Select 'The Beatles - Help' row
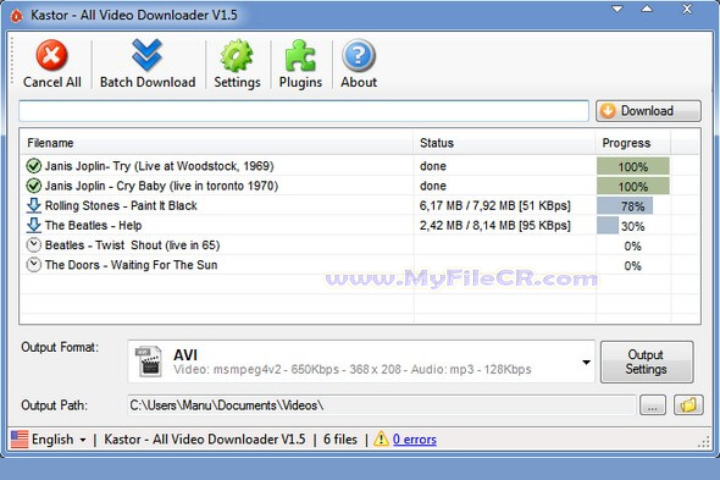This screenshot has width=720, height=480. [93, 225]
